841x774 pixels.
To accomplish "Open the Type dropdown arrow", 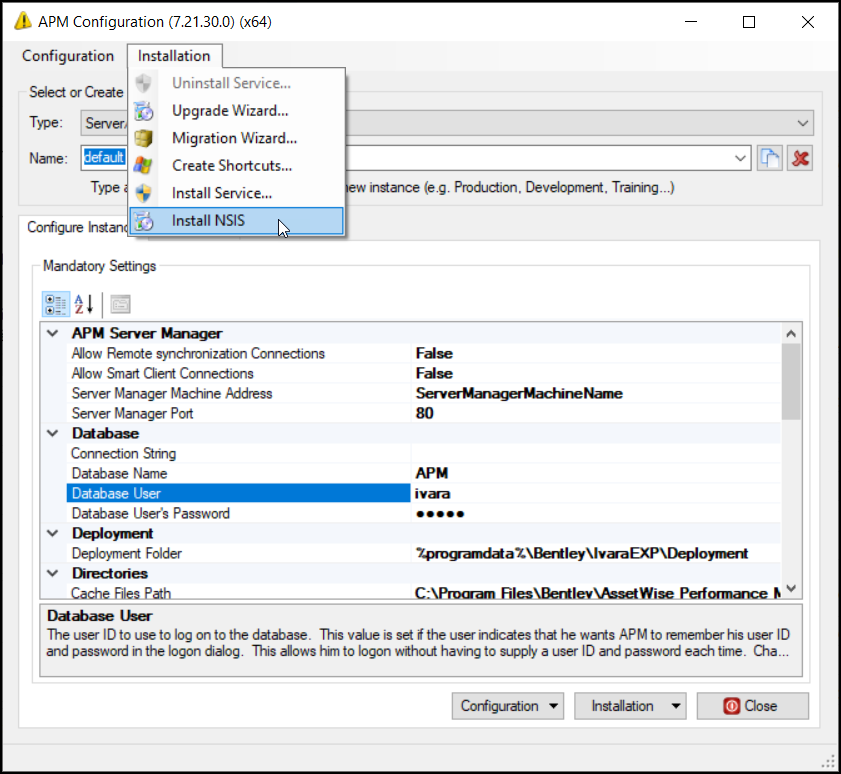I will pos(802,123).
